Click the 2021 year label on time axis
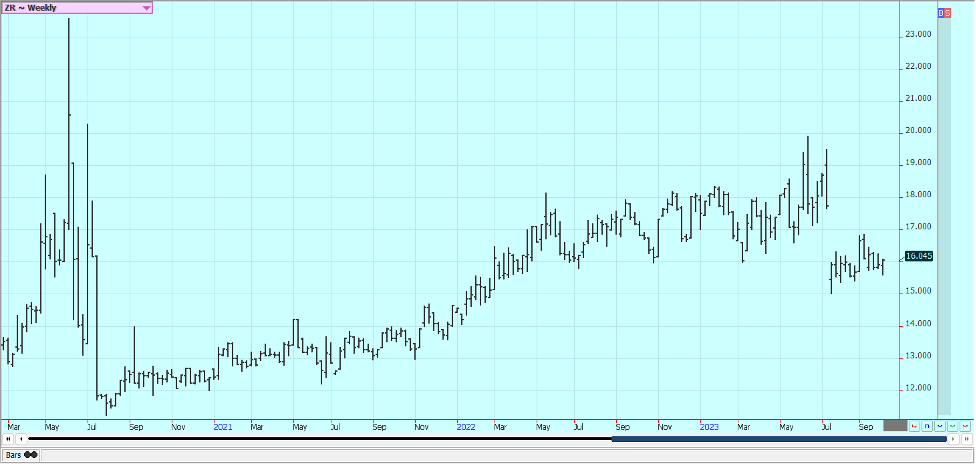Screen dimensions: 976x464 223,426
